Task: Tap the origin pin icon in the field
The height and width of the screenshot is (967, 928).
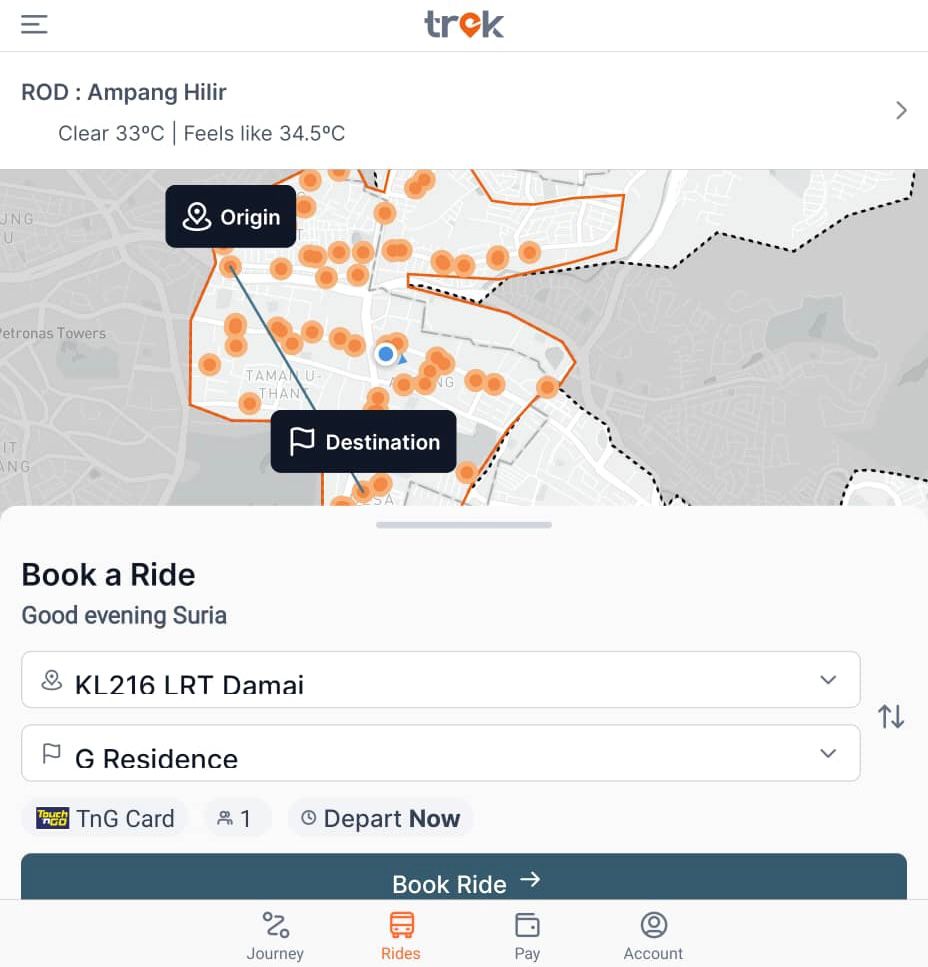Action: [51, 681]
